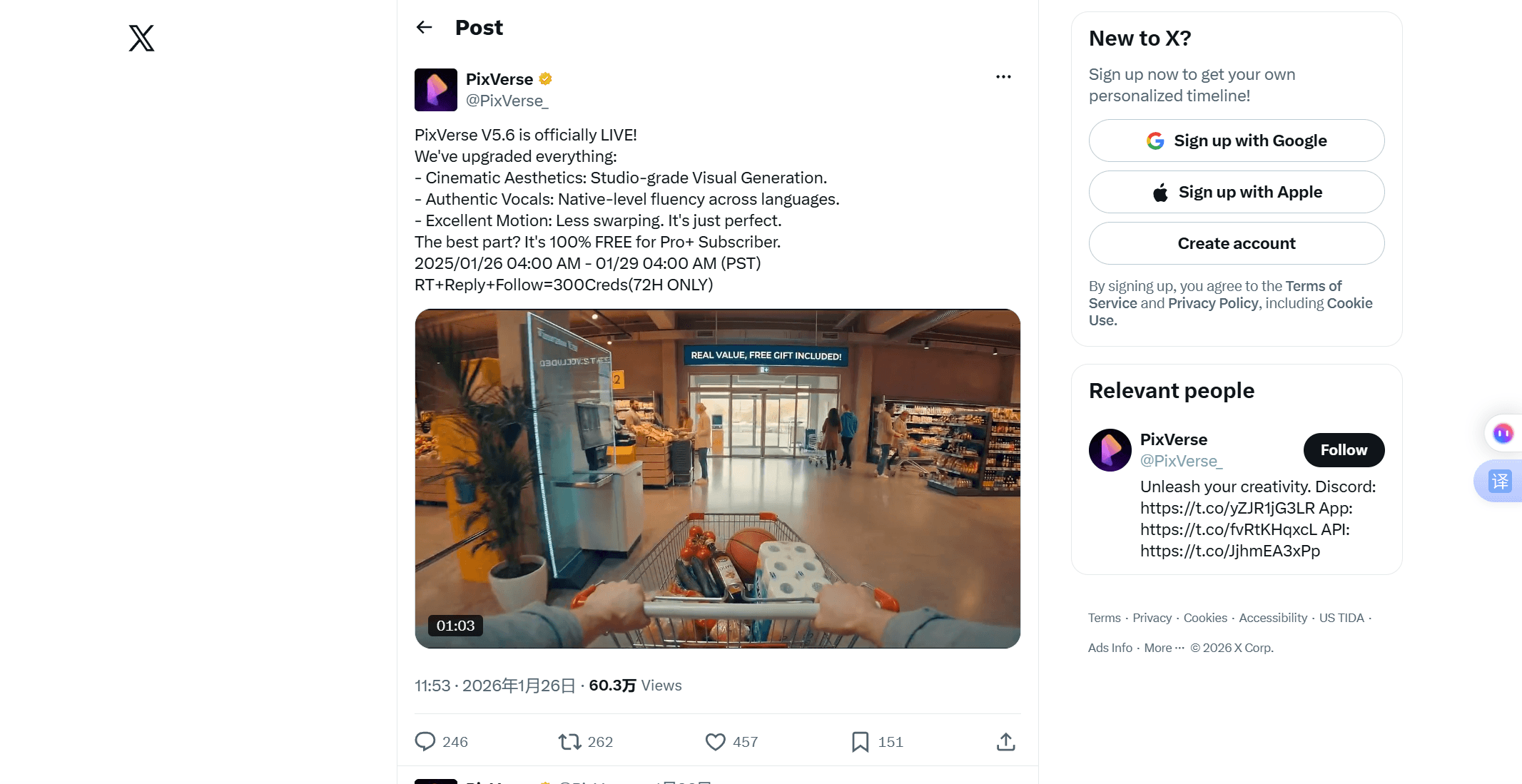Bookmark the post with bookmark icon
The width and height of the screenshot is (1522, 784).
(861, 742)
